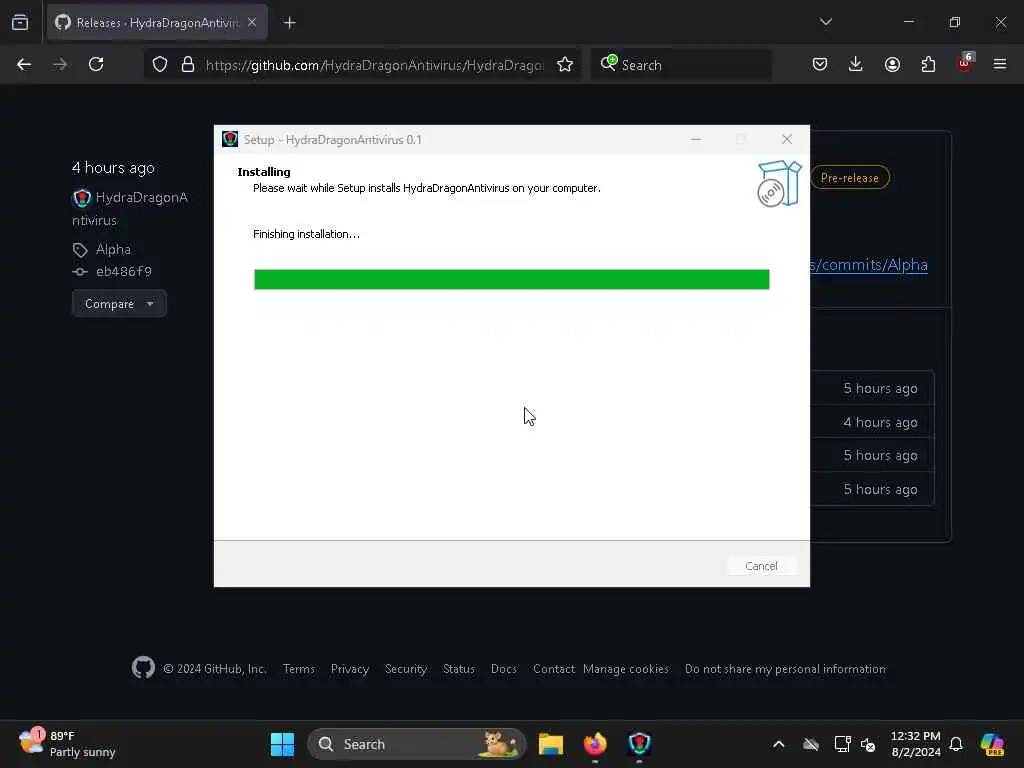Select the Releases HydraDragonAntivirus tab
Screen dimensions: 1024x768
157,22
